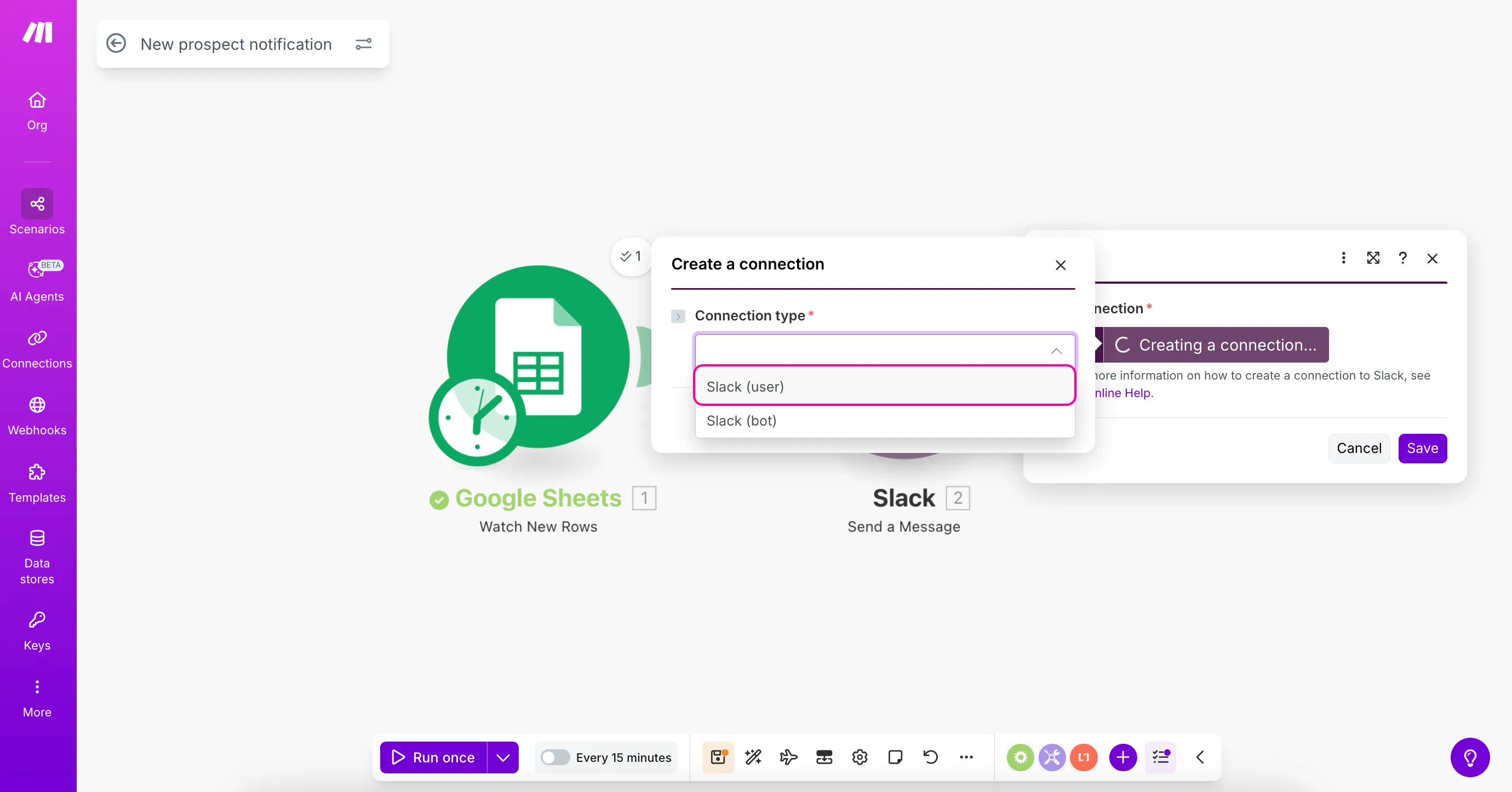Screen dimensions: 1512x792
Task: Go to Scenarios in the sidebar
Action: (37, 213)
